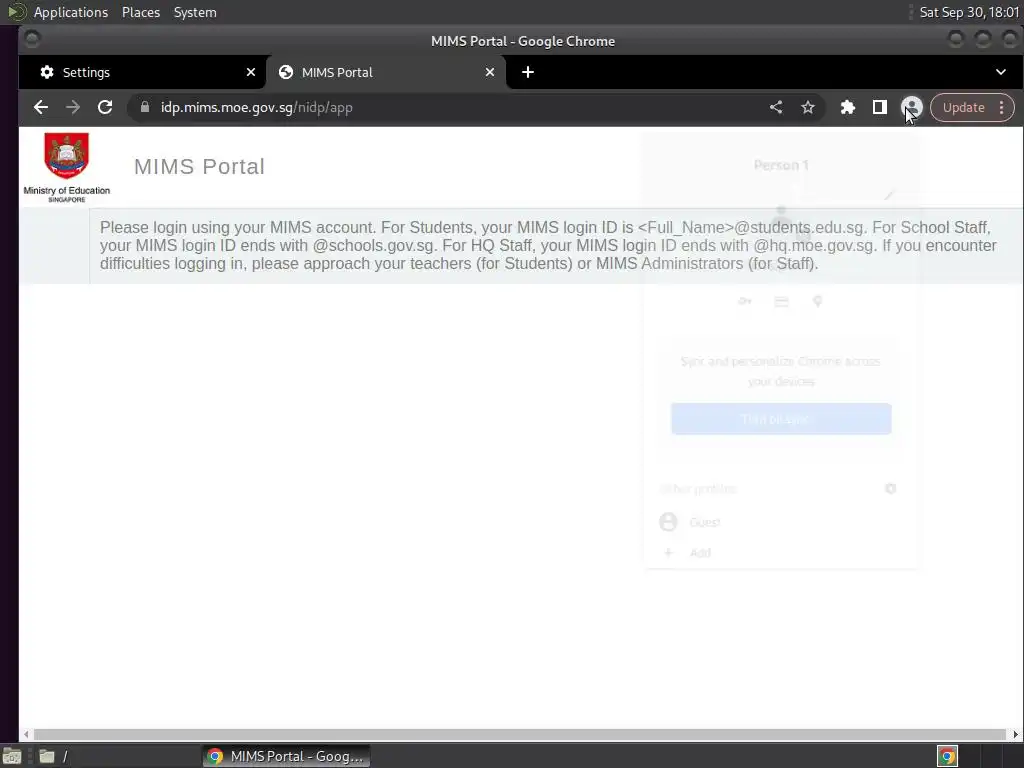Open the Applications menu
The width and height of the screenshot is (1024, 768).
coord(71,12)
